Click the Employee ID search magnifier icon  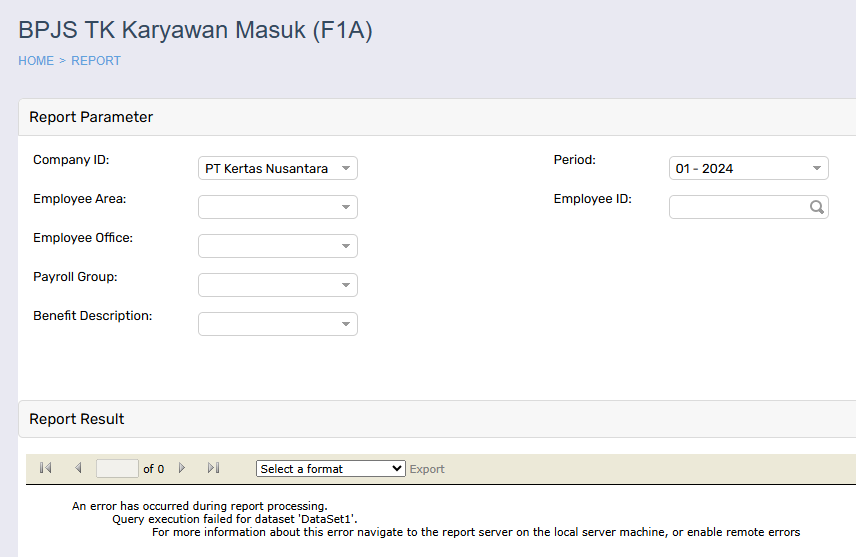[816, 207]
